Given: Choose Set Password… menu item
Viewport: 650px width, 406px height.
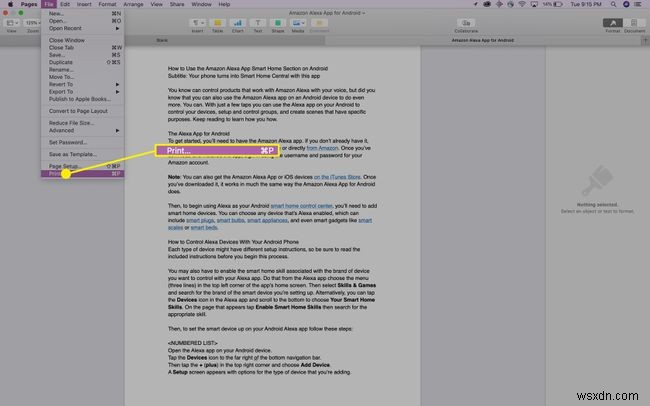Looking at the screenshot, I should [82, 142].
